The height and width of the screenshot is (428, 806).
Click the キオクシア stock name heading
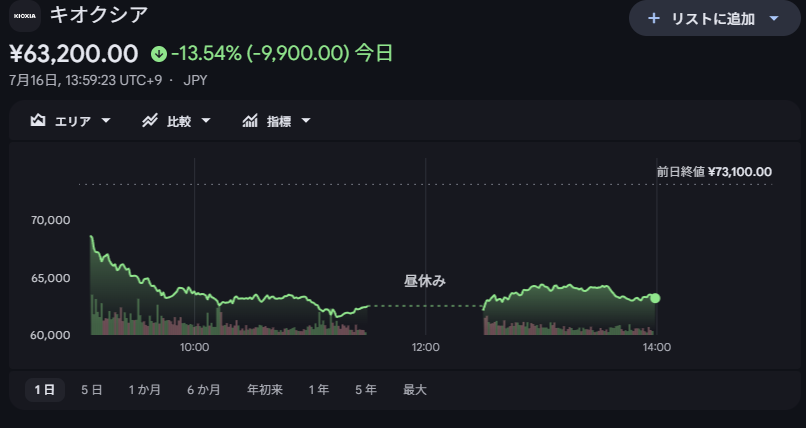click(x=99, y=15)
